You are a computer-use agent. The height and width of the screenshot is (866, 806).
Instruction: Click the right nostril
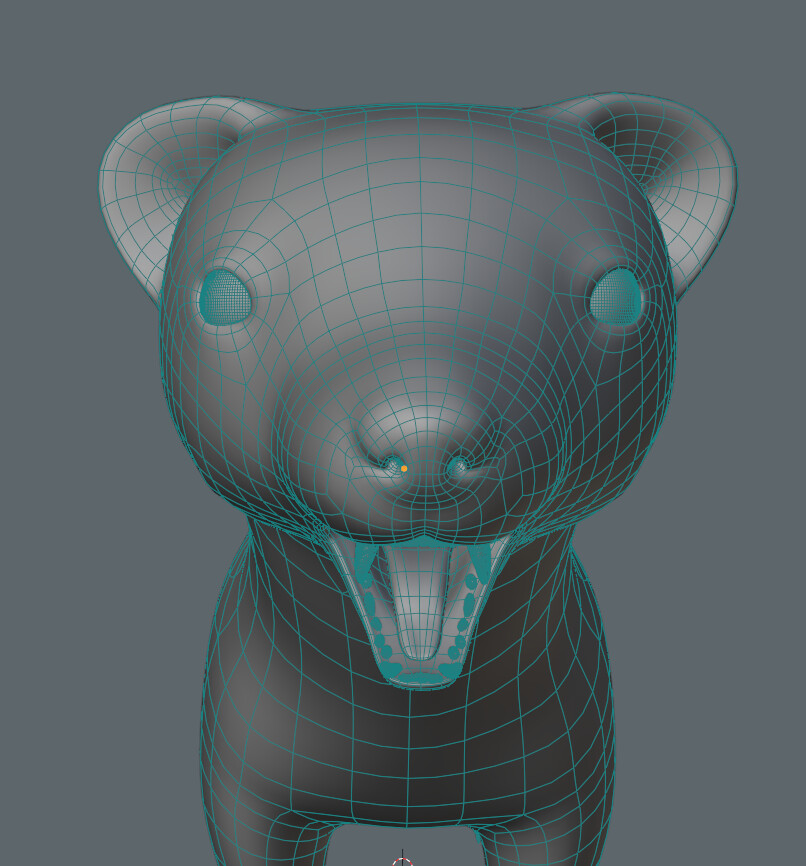point(458,464)
